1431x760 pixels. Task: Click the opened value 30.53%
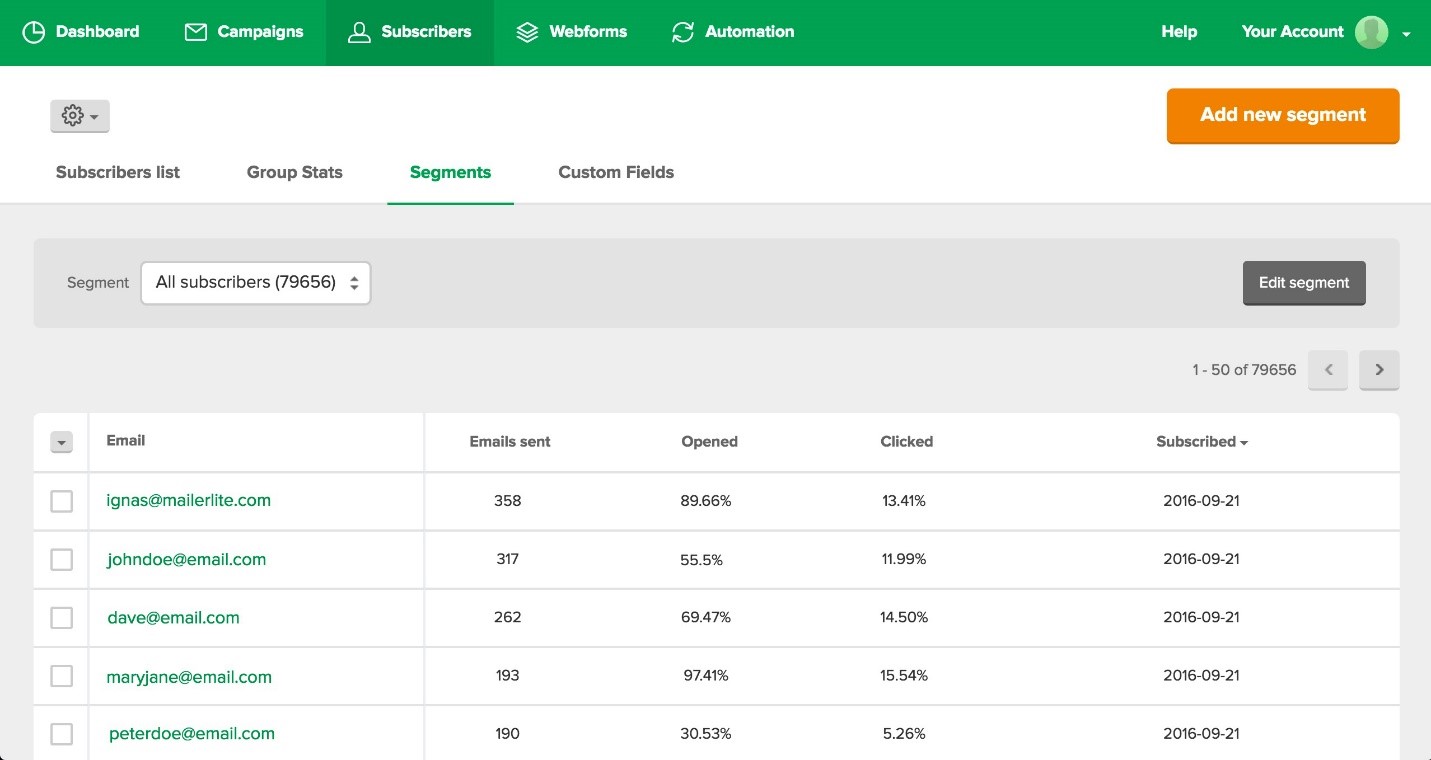pyautogui.click(x=706, y=733)
